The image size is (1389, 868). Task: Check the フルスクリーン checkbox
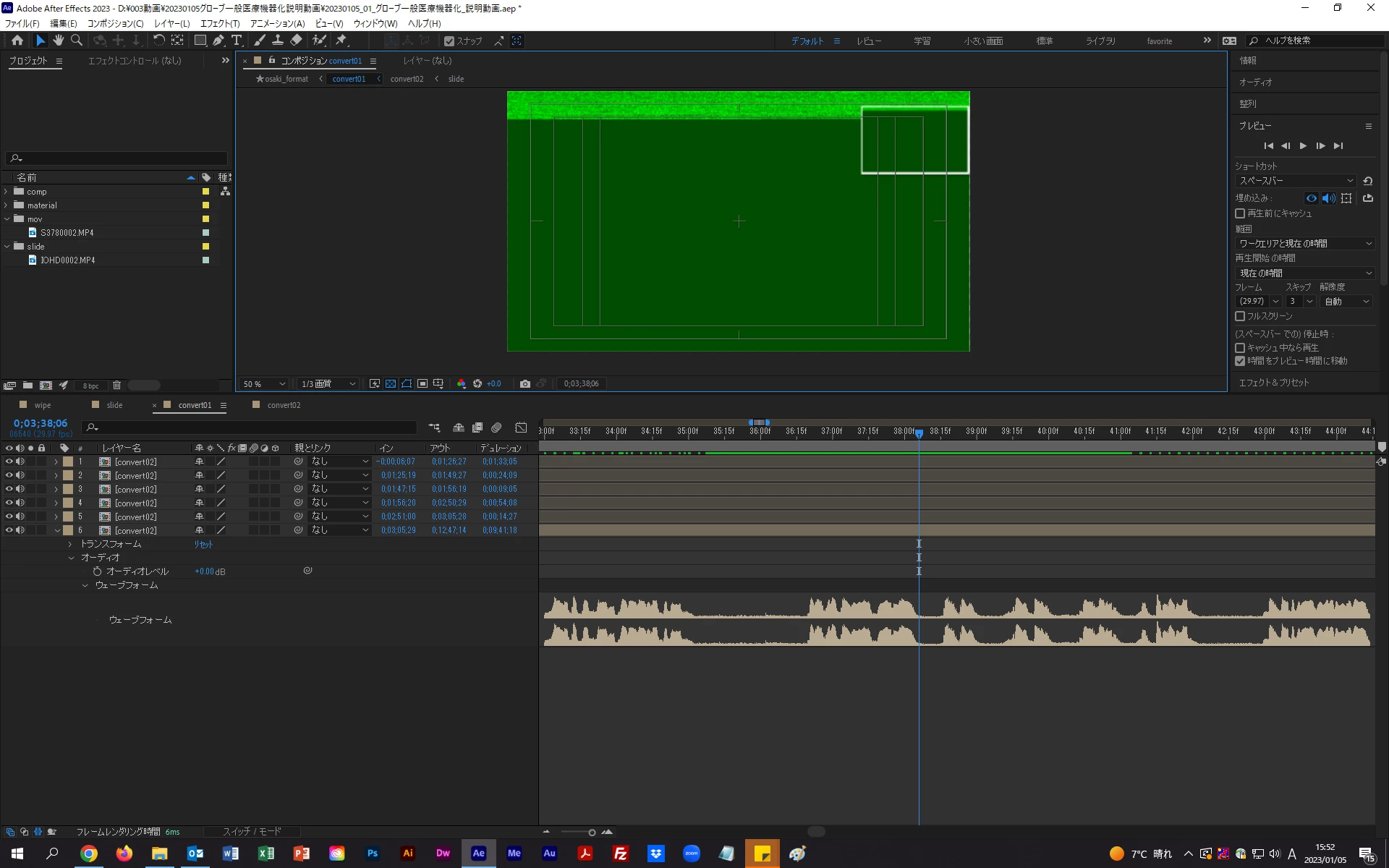tap(1240, 316)
